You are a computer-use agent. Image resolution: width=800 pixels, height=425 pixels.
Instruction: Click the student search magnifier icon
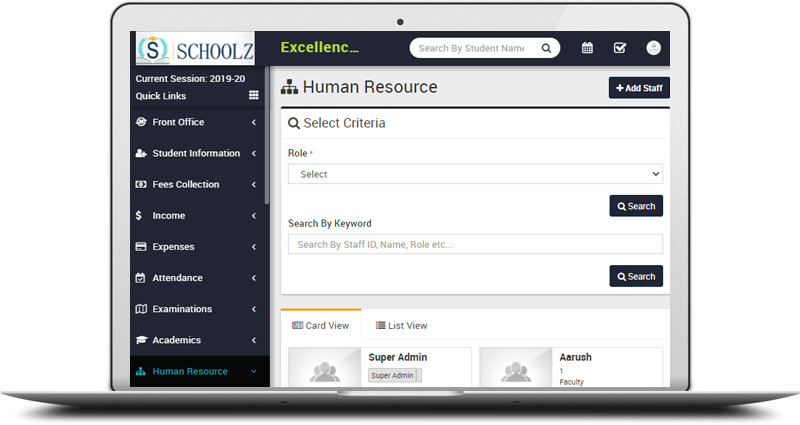click(546, 48)
